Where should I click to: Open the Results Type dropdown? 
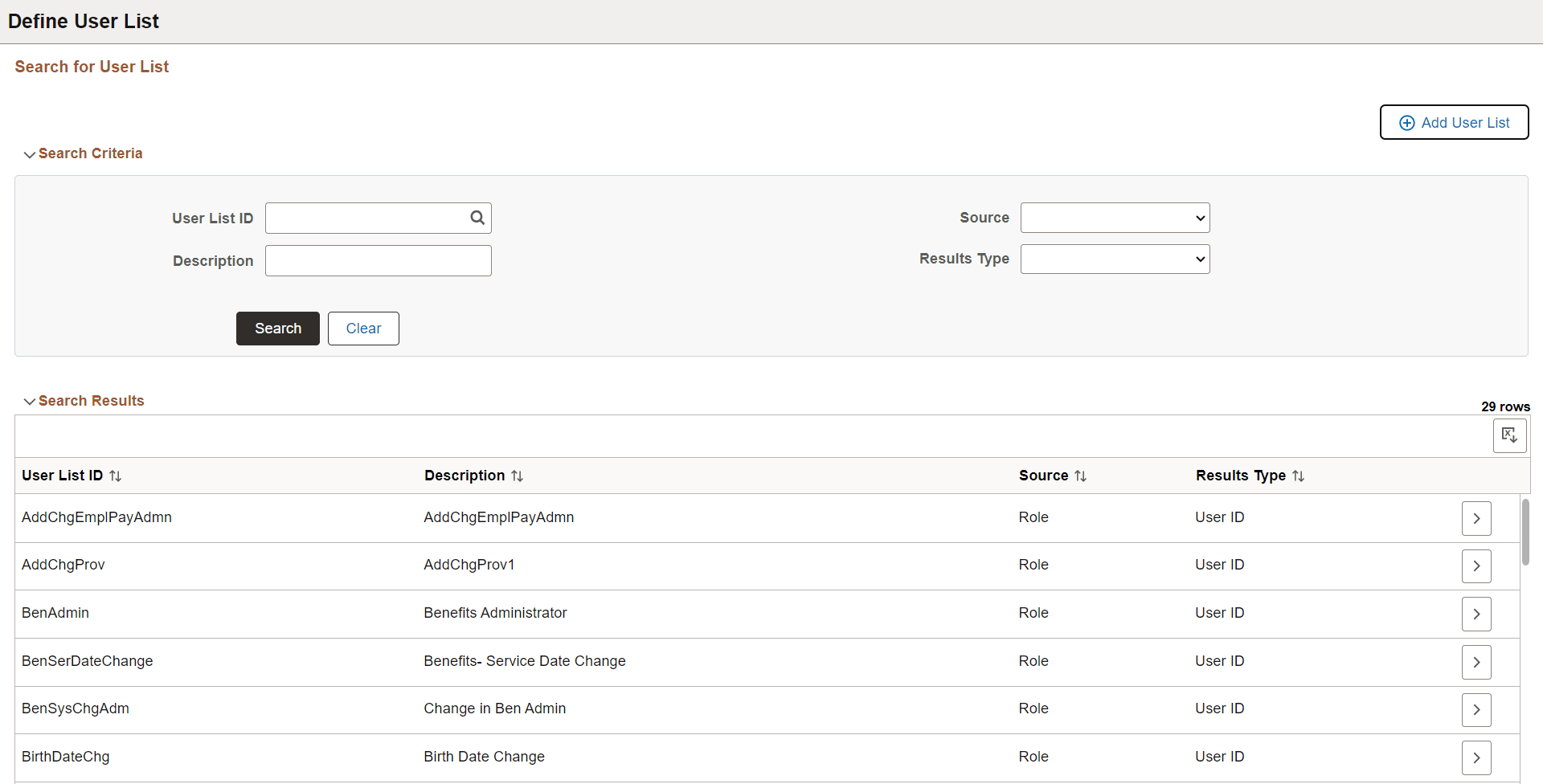click(x=1115, y=259)
